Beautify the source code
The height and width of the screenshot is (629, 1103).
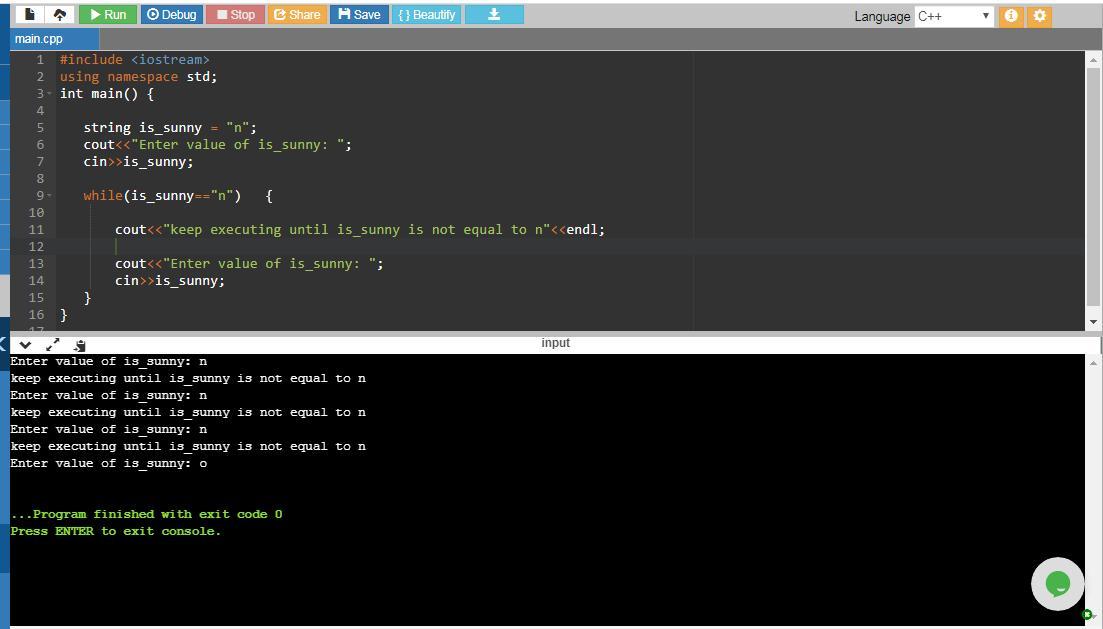[x=426, y=15]
